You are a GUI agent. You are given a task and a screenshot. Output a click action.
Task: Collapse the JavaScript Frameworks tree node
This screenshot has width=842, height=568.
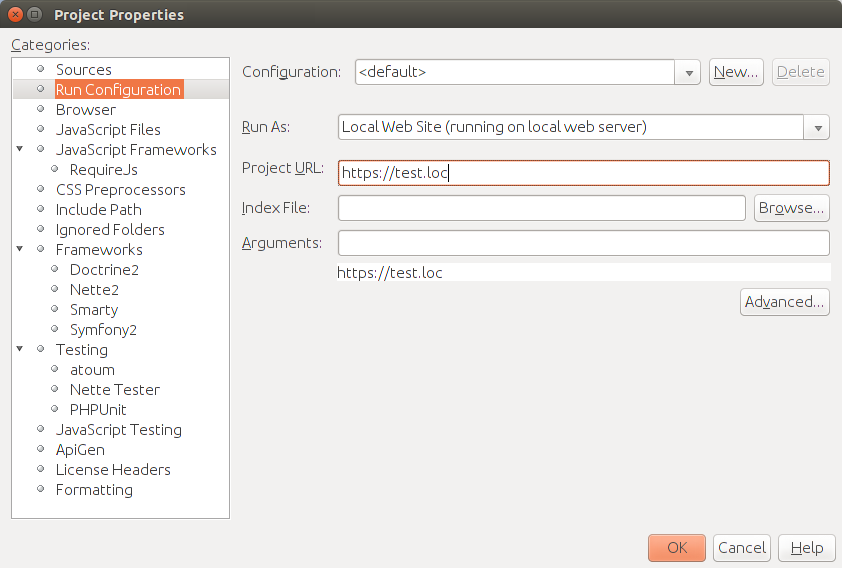pyautogui.click(x=20, y=149)
